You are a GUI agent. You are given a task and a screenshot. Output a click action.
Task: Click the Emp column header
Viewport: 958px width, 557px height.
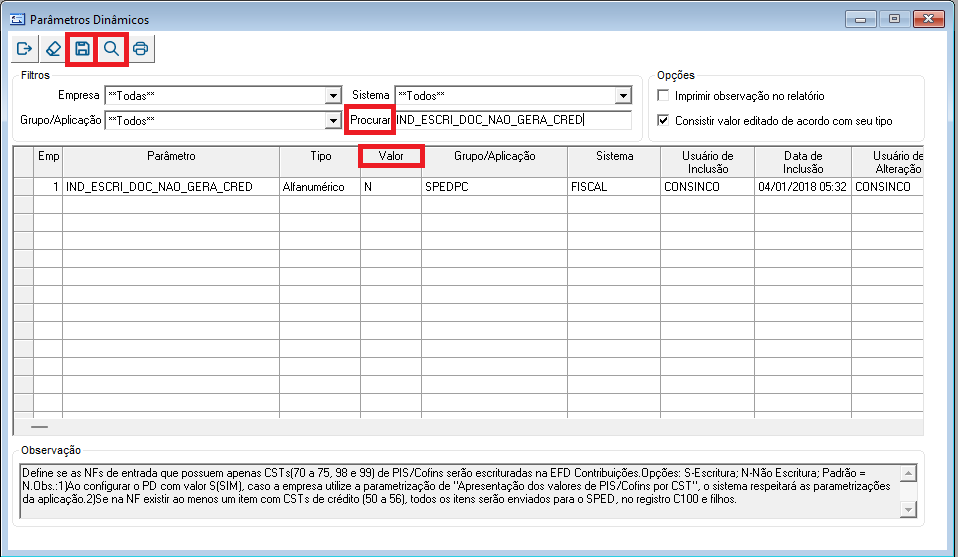(48, 162)
